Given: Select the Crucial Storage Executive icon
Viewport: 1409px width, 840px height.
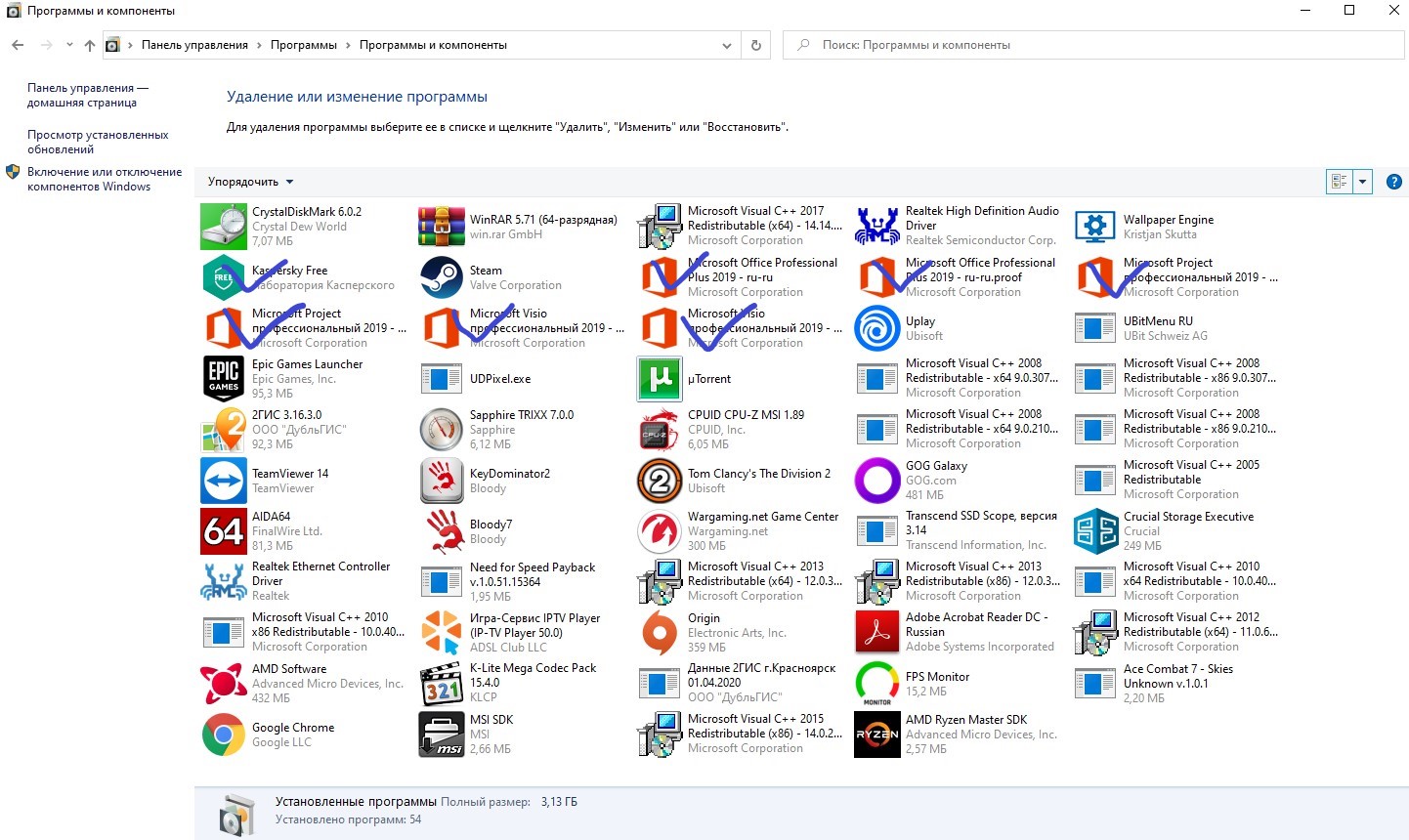Looking at the screenshot, I should [x=1095, y=531].
